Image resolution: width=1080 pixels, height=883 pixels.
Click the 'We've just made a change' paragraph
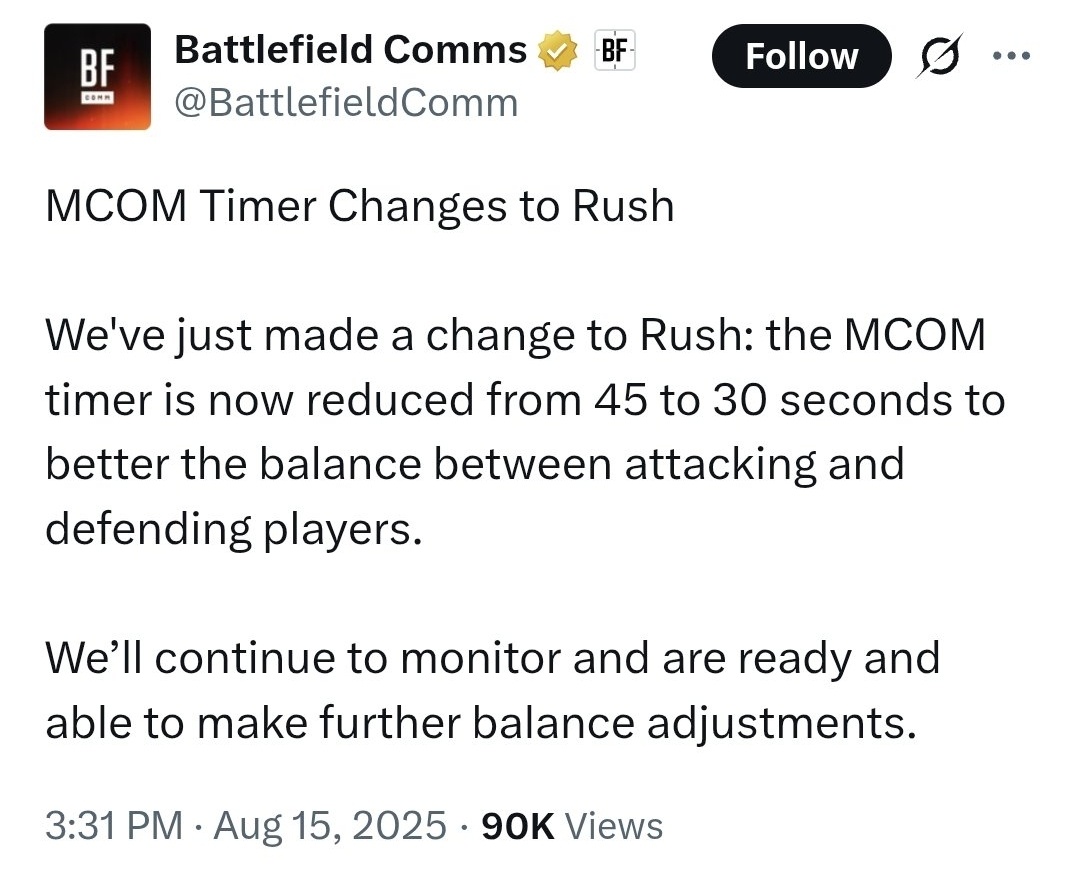point(525,432)
